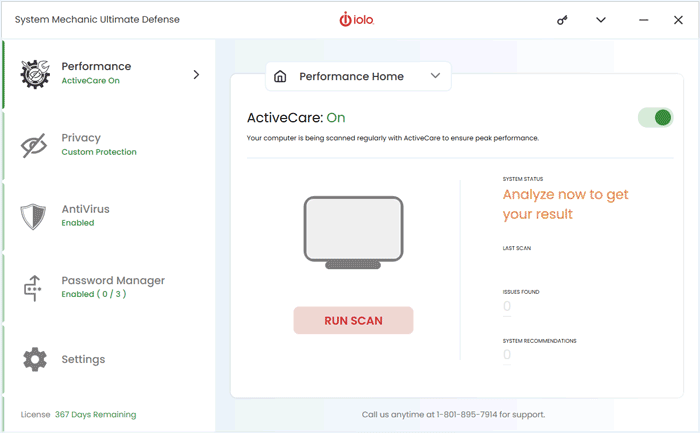700x433 pixels.
Task: Open the title bar chevron menu
Action: (x=601, y=20)
